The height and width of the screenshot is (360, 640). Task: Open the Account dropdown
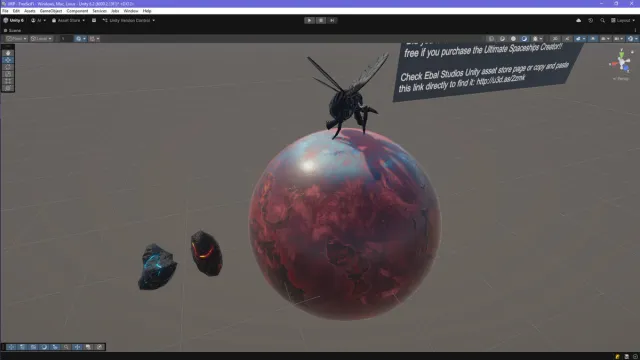[x=38, y=20]
